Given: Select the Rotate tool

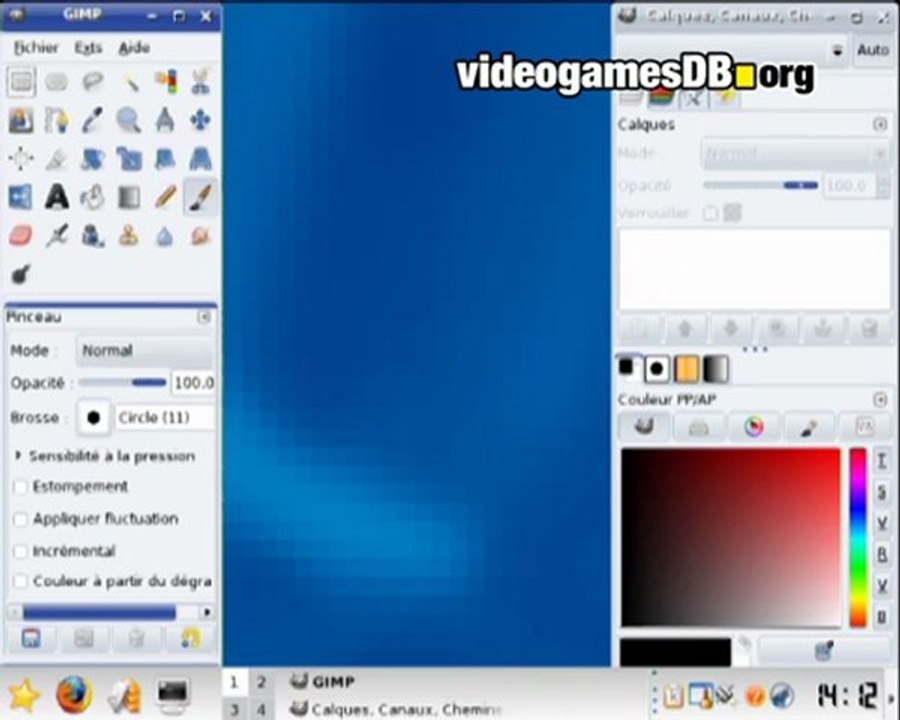Looking at the screenshot, I should 92,159.
